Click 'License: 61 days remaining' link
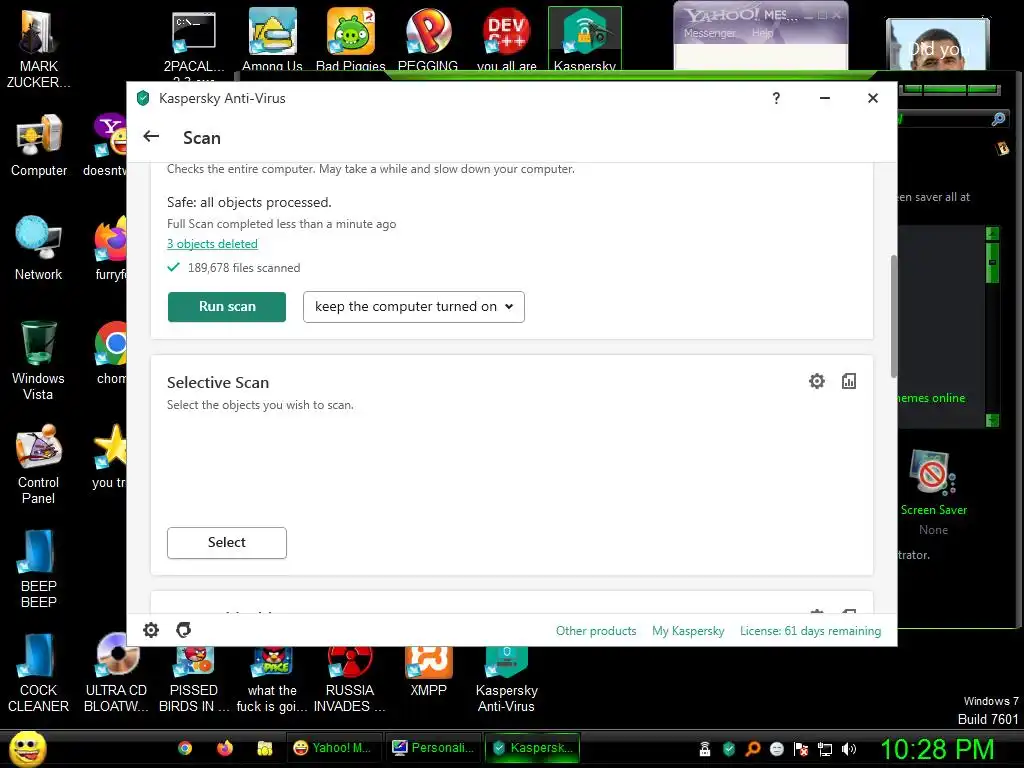The height and width of the screenshot is (768, 1024). (x=810, y=631)
